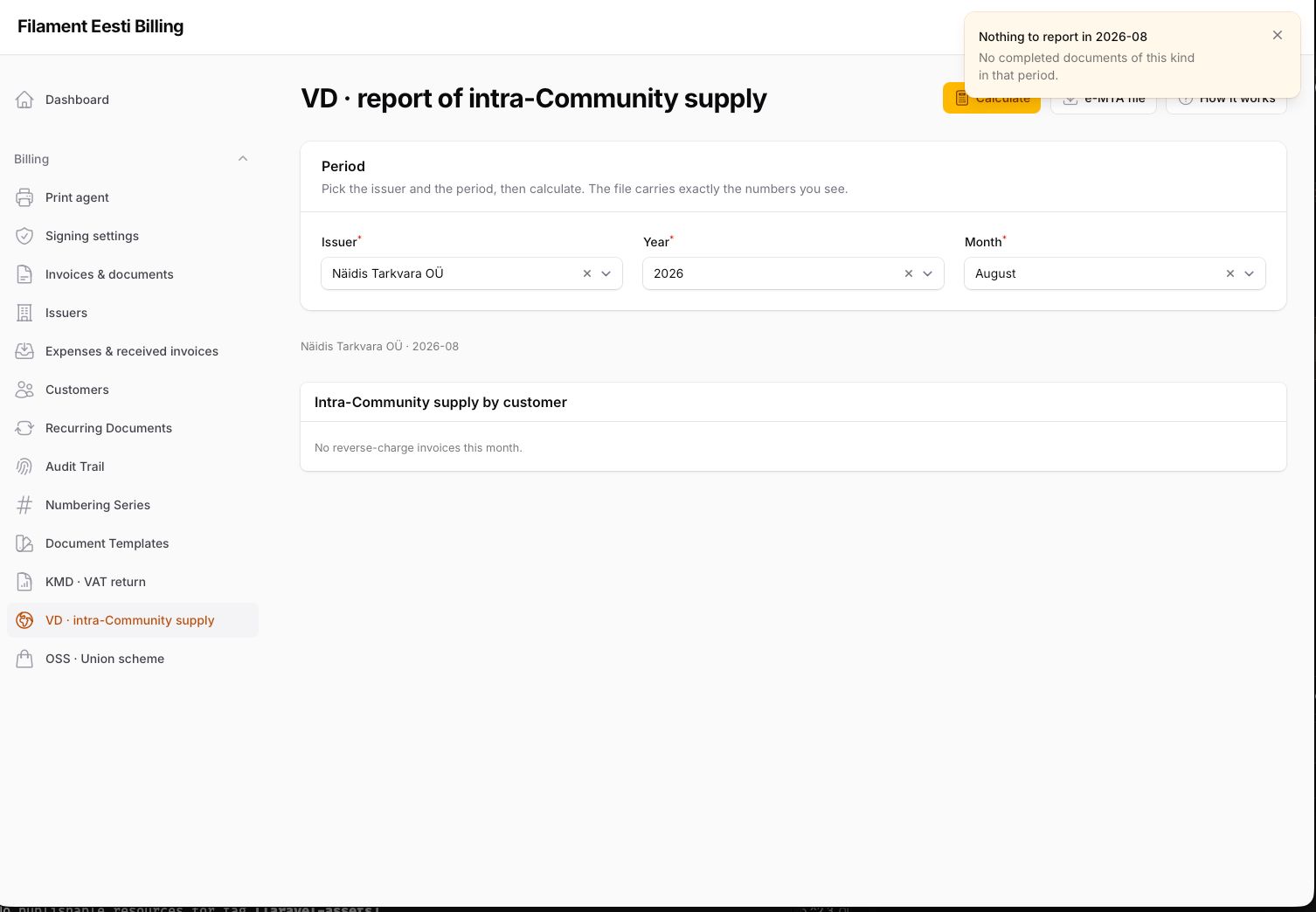Click the Expenses inbox tray icon

click(x=24, y=351)
